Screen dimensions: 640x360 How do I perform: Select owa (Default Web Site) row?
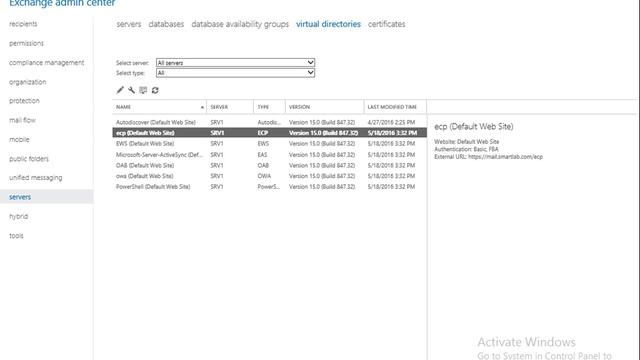pyautogui.click(x=269, y=176)
